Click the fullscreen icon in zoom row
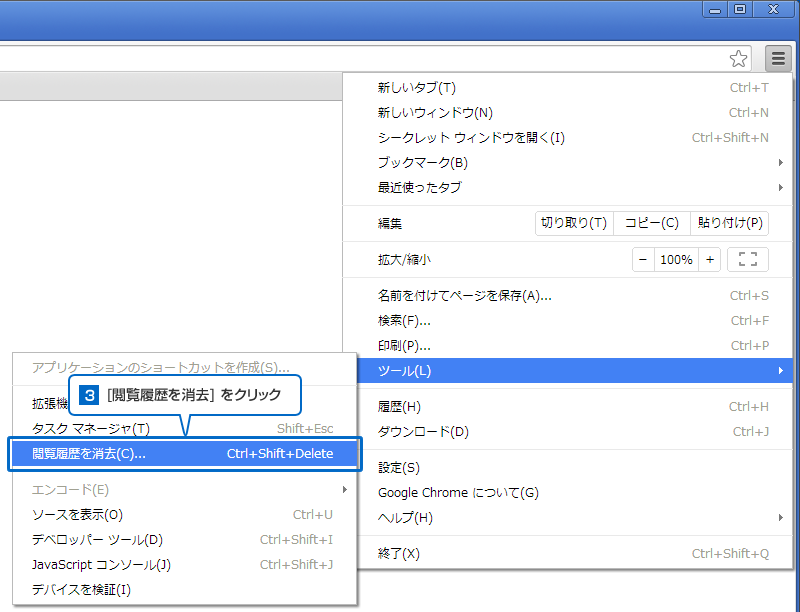This screenshot has width=800, height=612. pos(747,259)
